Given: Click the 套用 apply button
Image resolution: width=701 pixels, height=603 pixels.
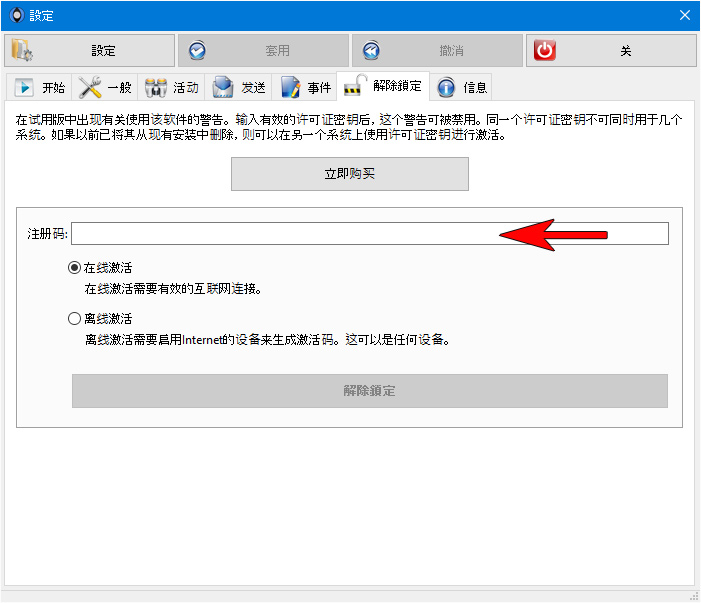Looking at the screenshot, I should 263,51.
